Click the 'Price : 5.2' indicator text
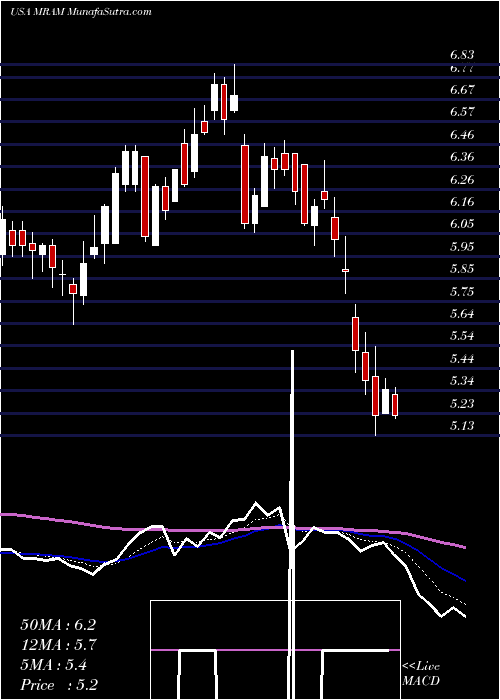 pyautogui.click(x=59, y=685)
